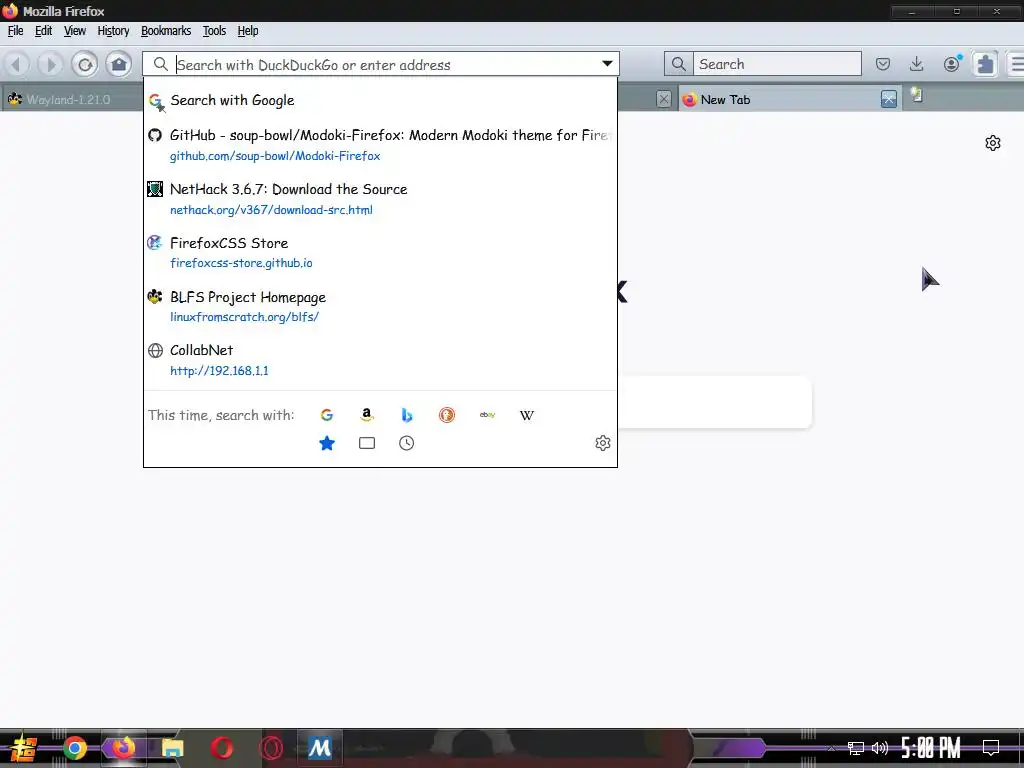Search this time with Amazon icon
The image size is (1024, 768).
tap(366, 415)
